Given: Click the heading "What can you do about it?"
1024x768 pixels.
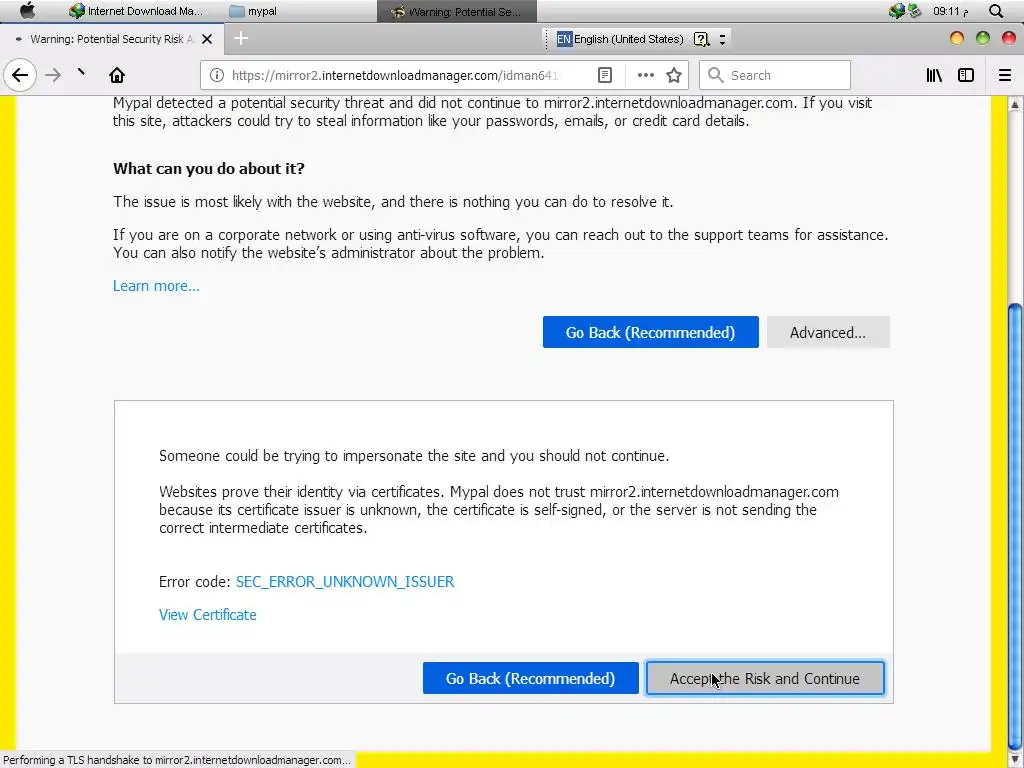Looking at the screenshot, I should pos(209,168).
